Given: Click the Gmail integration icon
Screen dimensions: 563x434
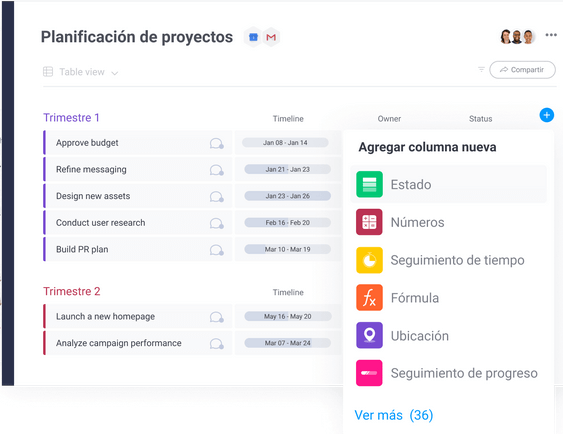Looking at the screenshot, I should pos(271,37).
